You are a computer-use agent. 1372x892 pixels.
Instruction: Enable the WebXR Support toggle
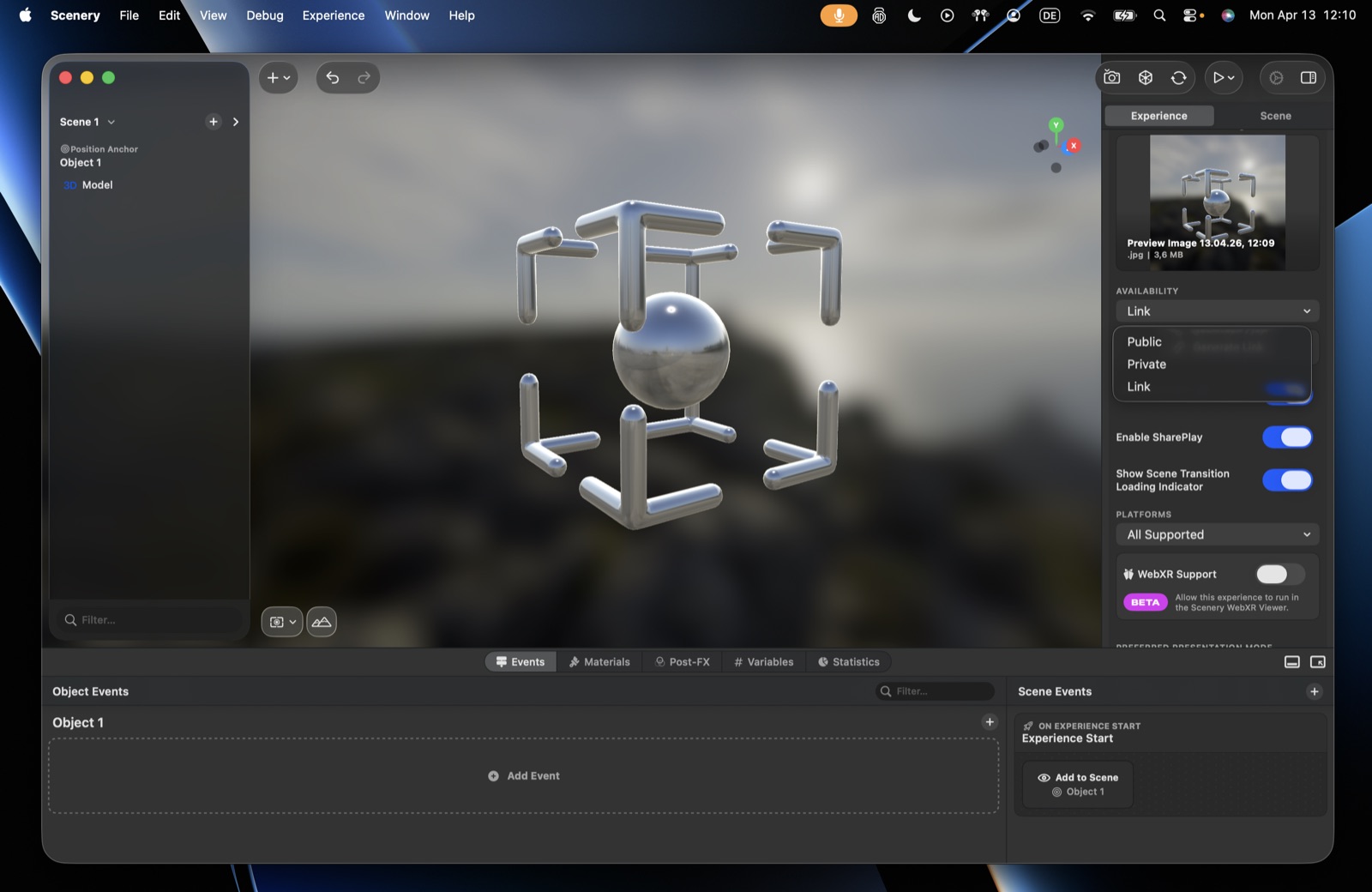click(1280, 575)
